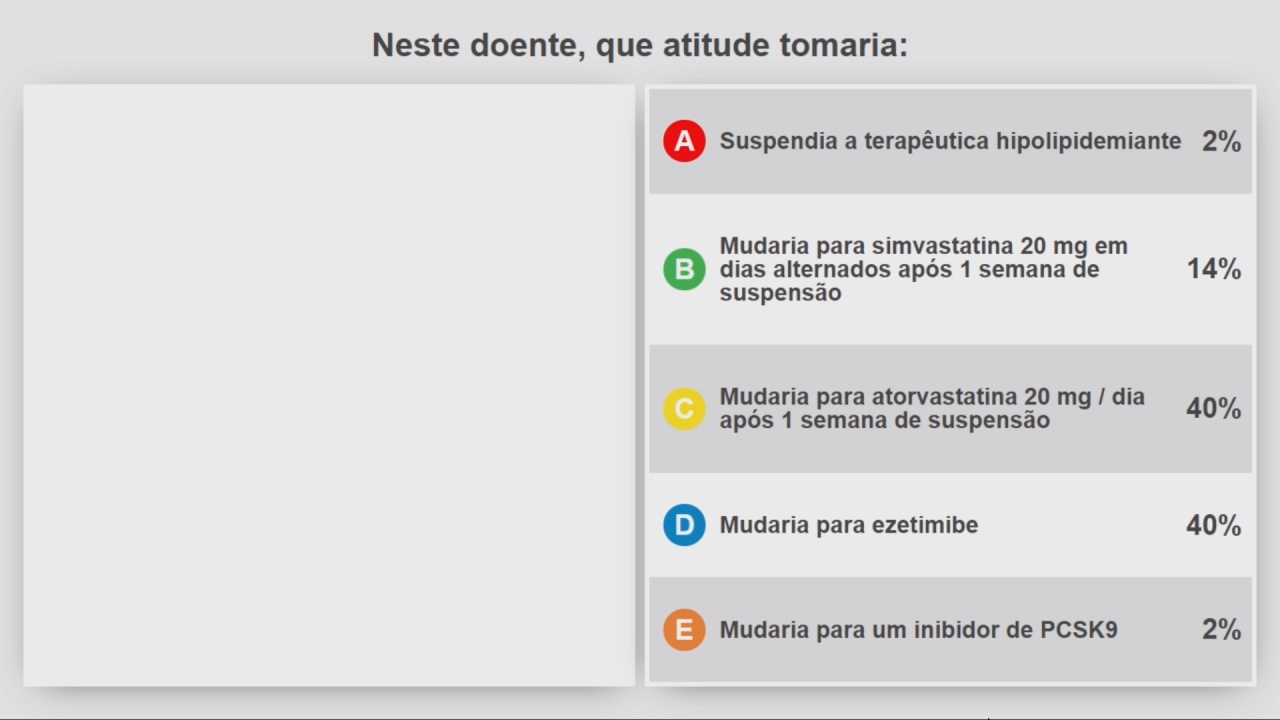This screenshot has height=720, width=1280.
Task: Click the red A circle icon
Action: click(684, 141)
